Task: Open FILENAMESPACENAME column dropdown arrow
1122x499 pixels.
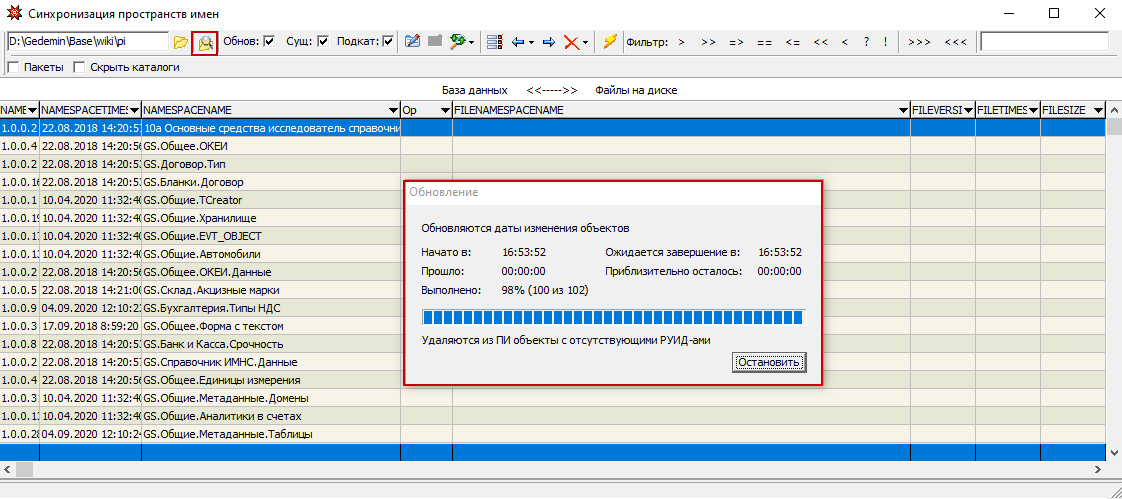Action: tap(902, 110)
